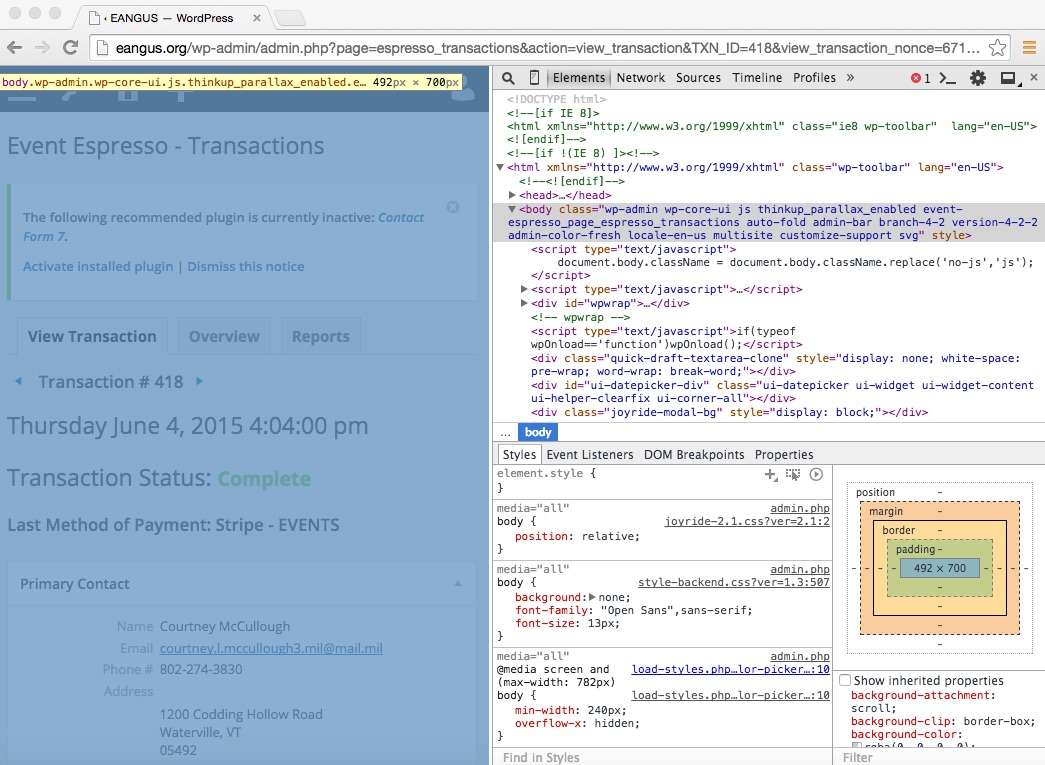
Task: Click the border label in box model
Action: point(898,530)
